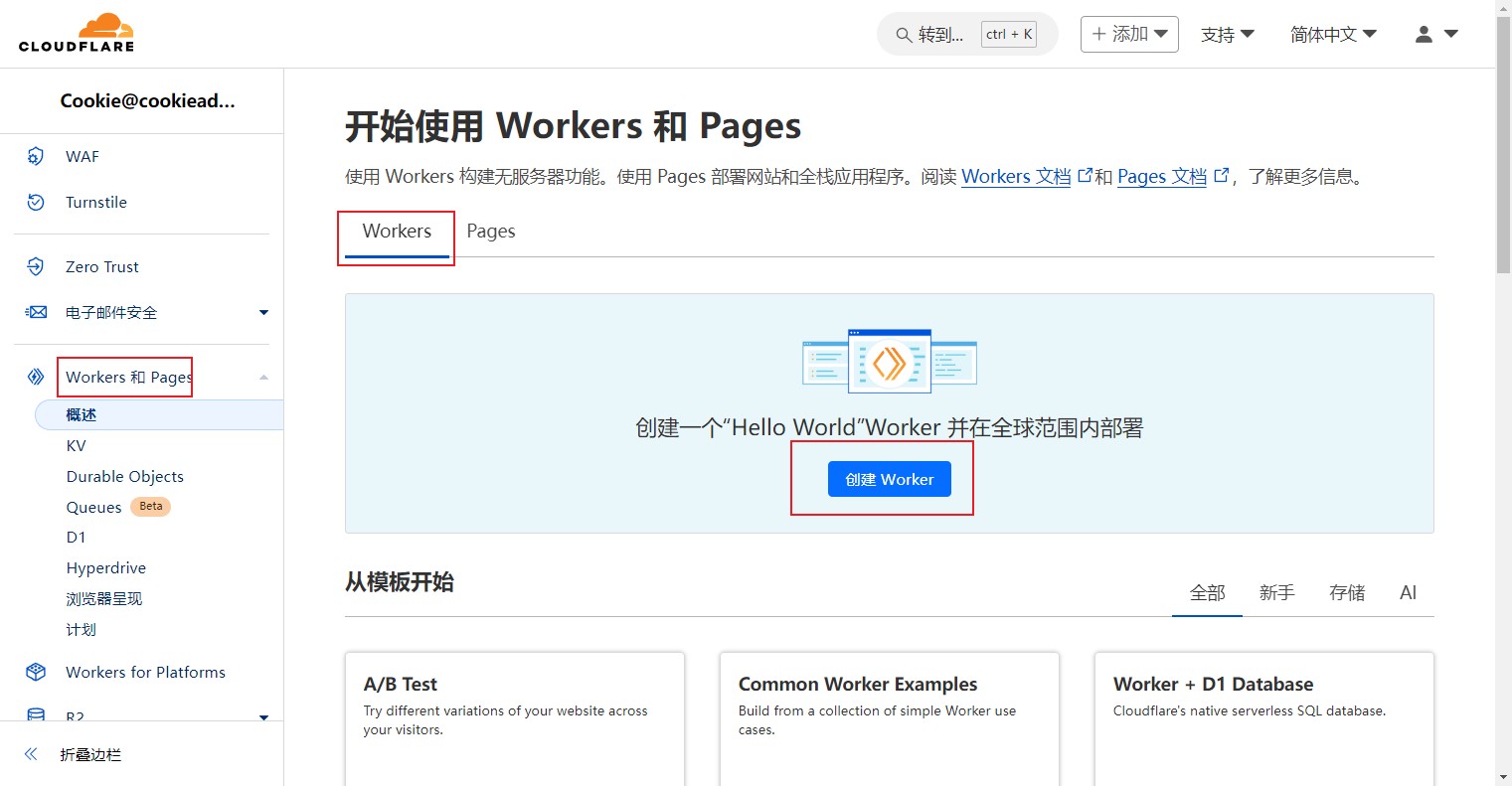Collapse sidebar using 折叠边栏 arrows icon

coord(31,754)
